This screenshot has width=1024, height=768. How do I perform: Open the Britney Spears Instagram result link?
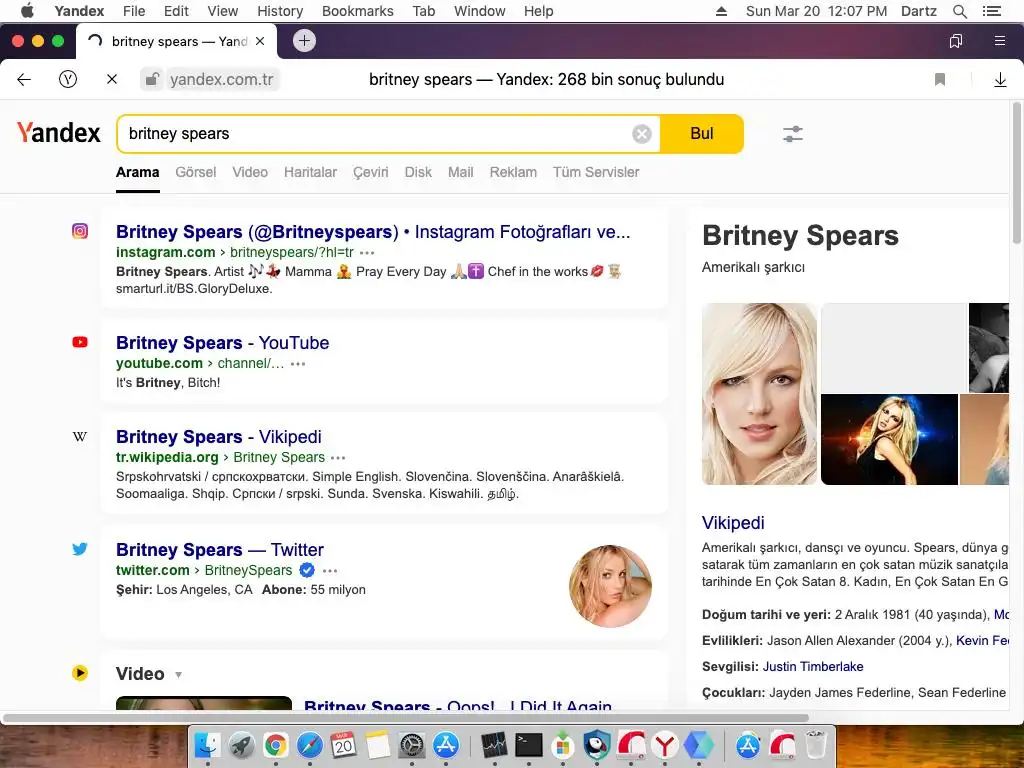click(x=373, y=232)
